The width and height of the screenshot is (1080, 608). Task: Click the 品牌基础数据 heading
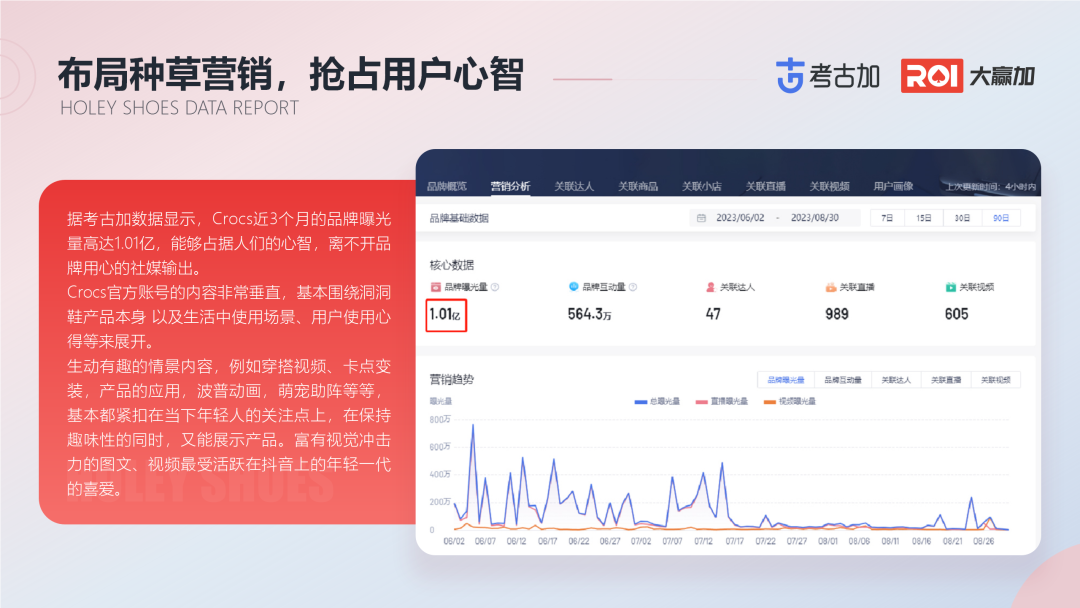click(x=459, y=218)
